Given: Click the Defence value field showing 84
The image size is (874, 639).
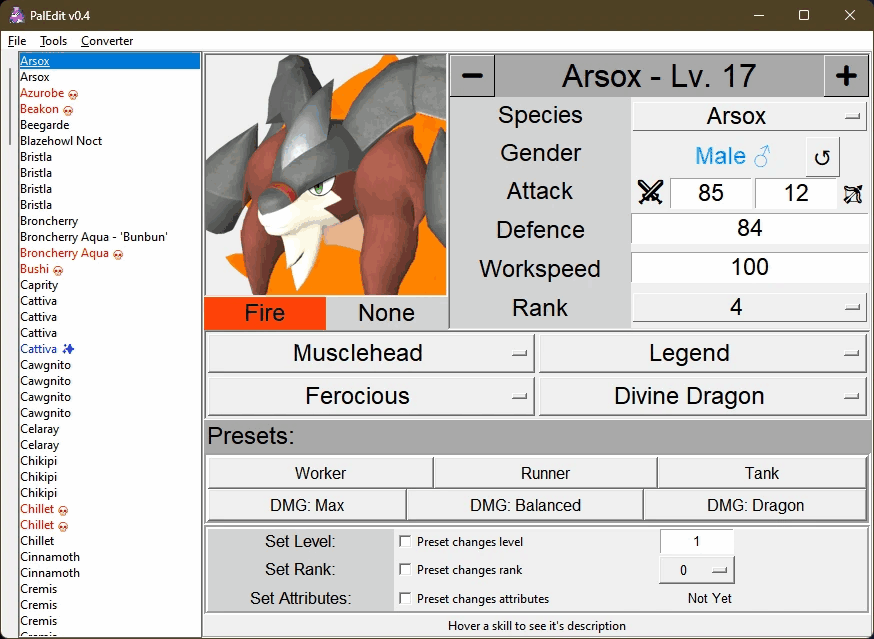Looking at the screenshot, I should coord(749,229).
